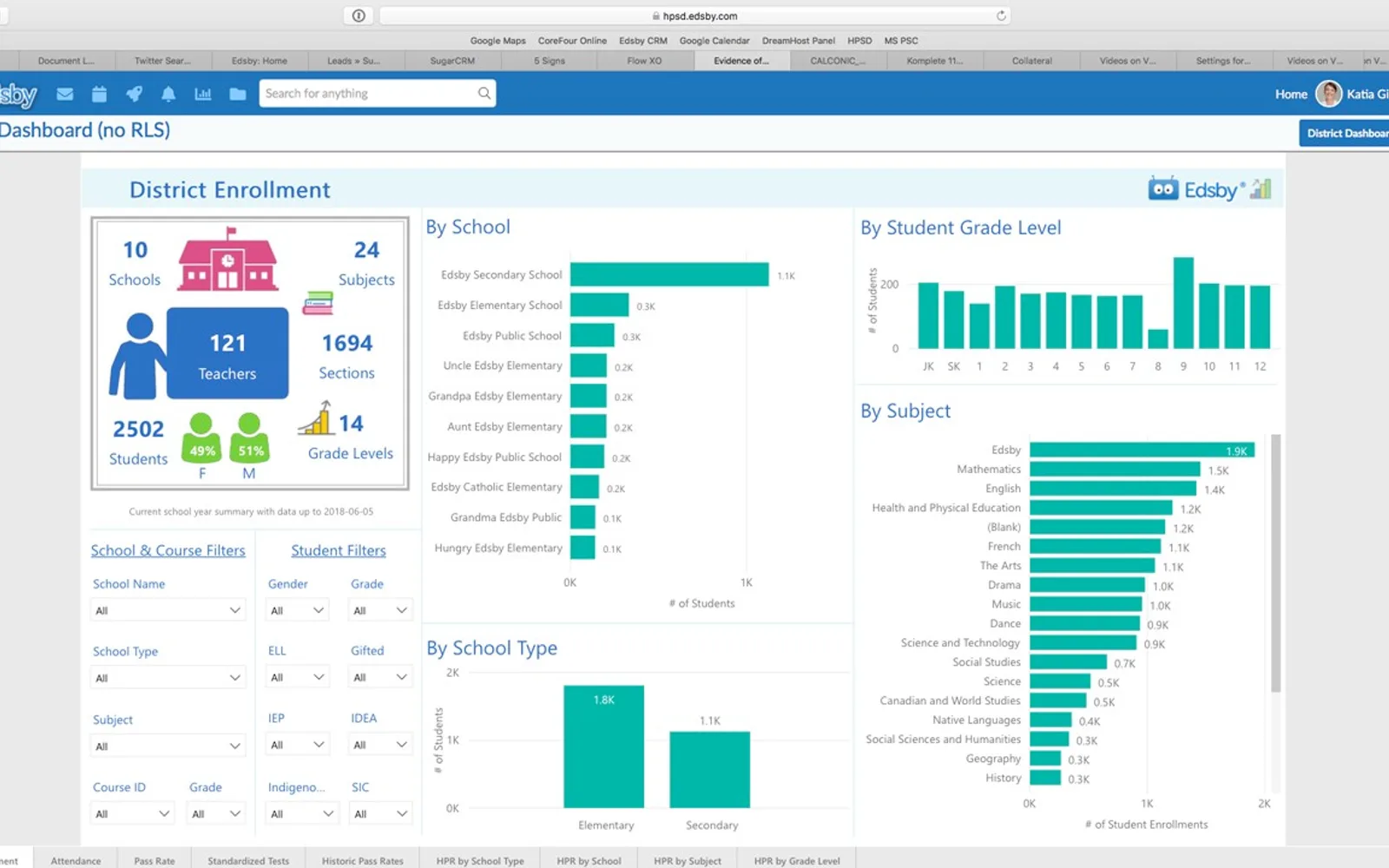This screenshot has height=868, width=1389.
Task: Open the HPR by Subject tab
Action: coord(688,860)
